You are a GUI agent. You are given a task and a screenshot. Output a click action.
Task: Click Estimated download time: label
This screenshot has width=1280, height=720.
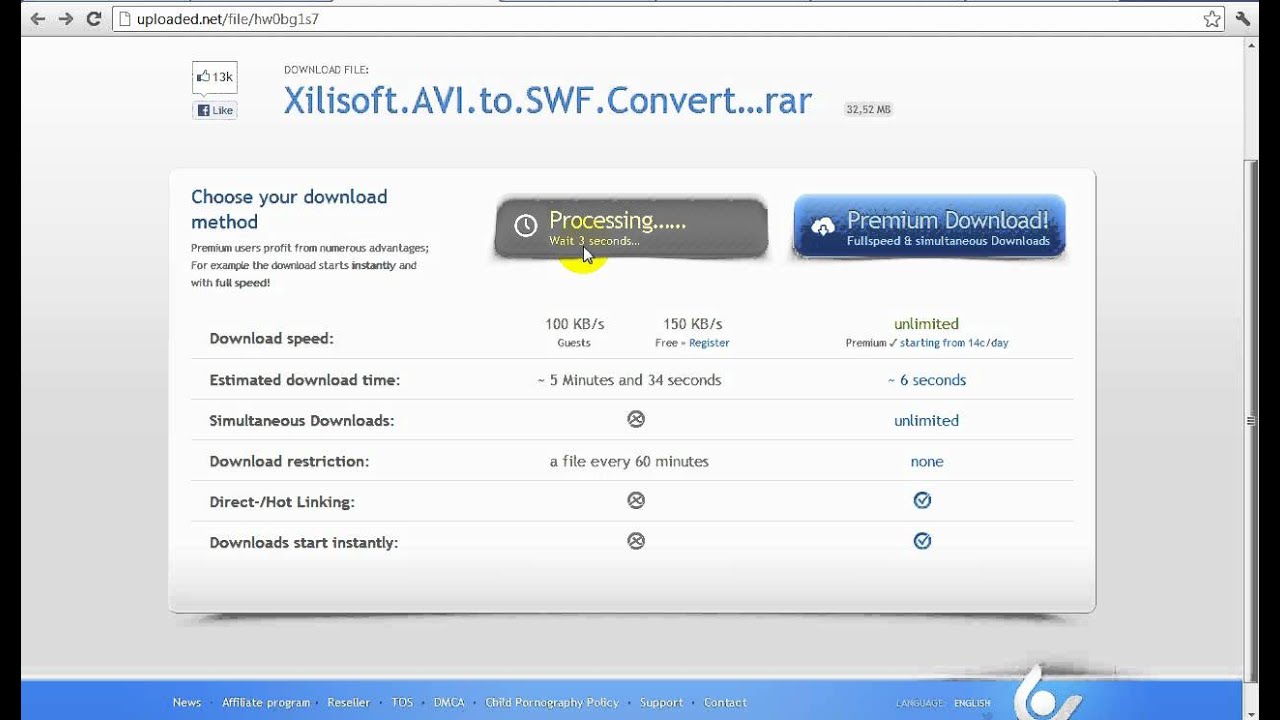[x=304, y=380]
